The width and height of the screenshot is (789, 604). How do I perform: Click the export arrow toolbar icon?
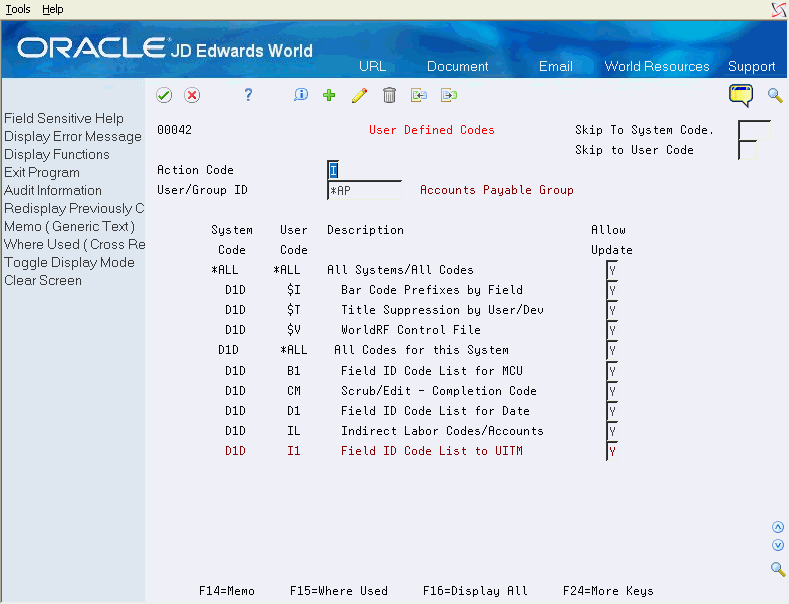(449, 95)
